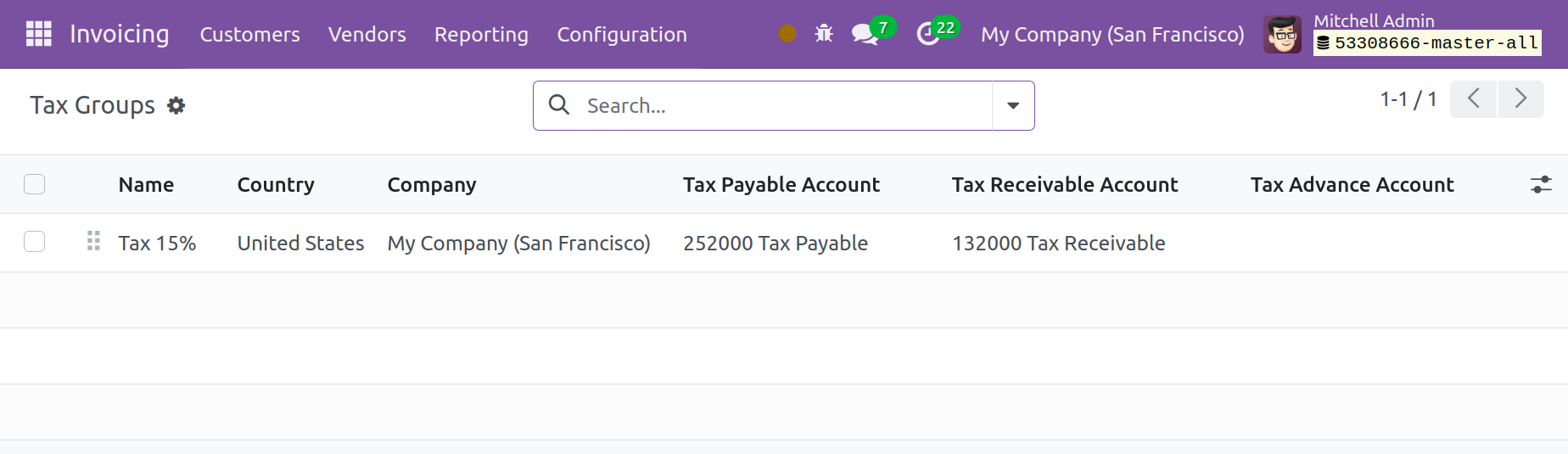The height and width of the screenshot is (454, 1568).
Task: Click the debug bug icon
Action: (824, 34)
